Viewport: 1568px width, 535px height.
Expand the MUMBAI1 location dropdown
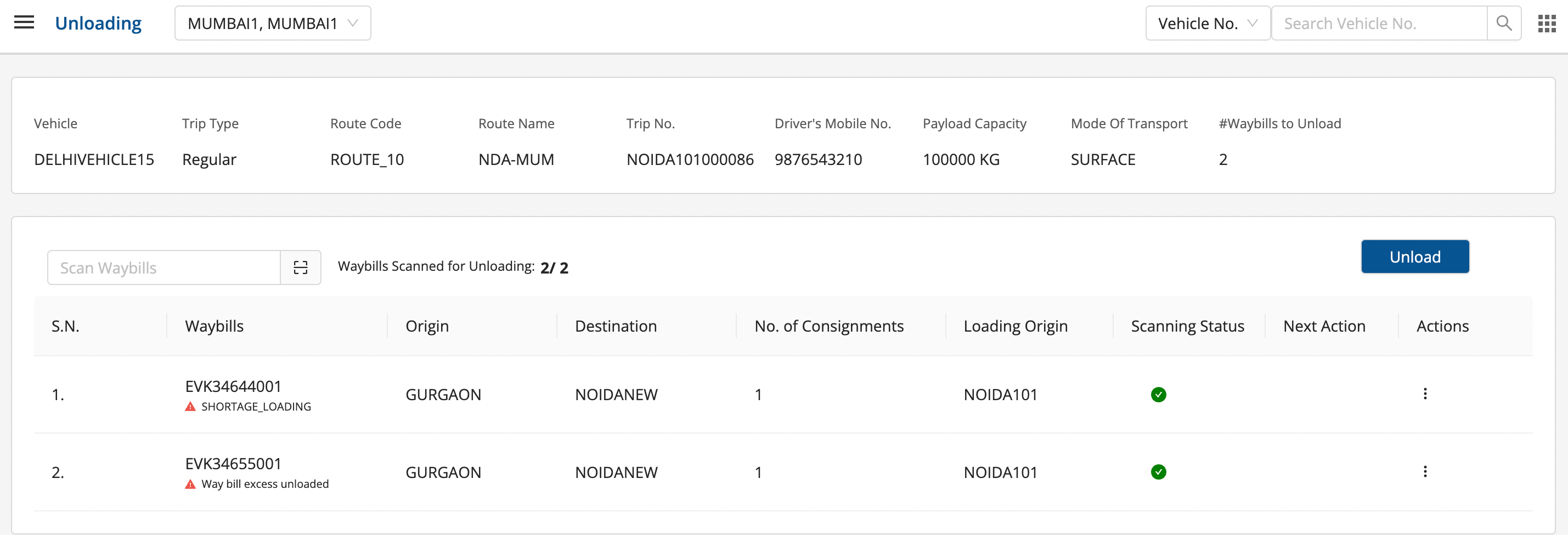tap(272, 23)
